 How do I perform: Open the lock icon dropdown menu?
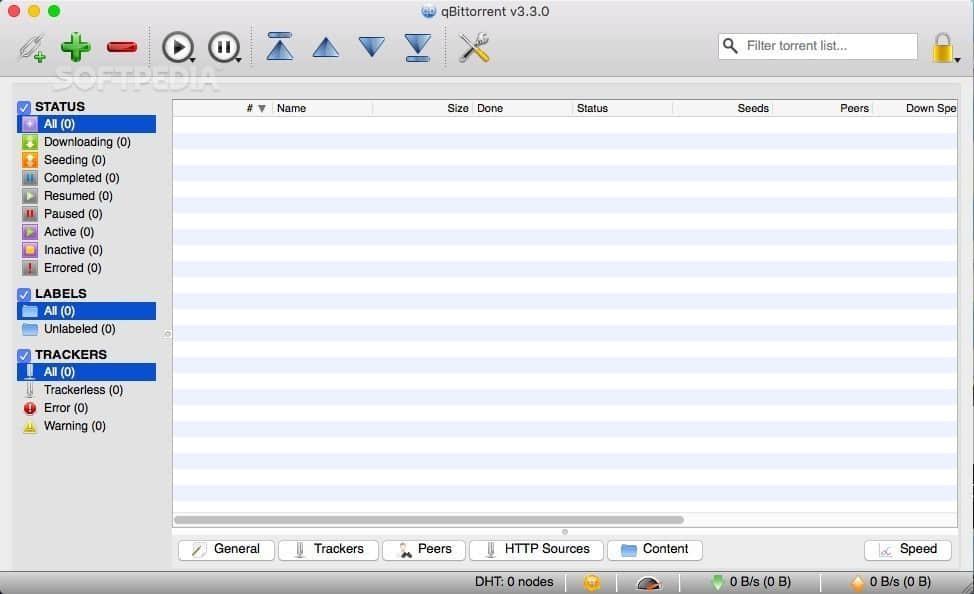[x=957, y=60]
